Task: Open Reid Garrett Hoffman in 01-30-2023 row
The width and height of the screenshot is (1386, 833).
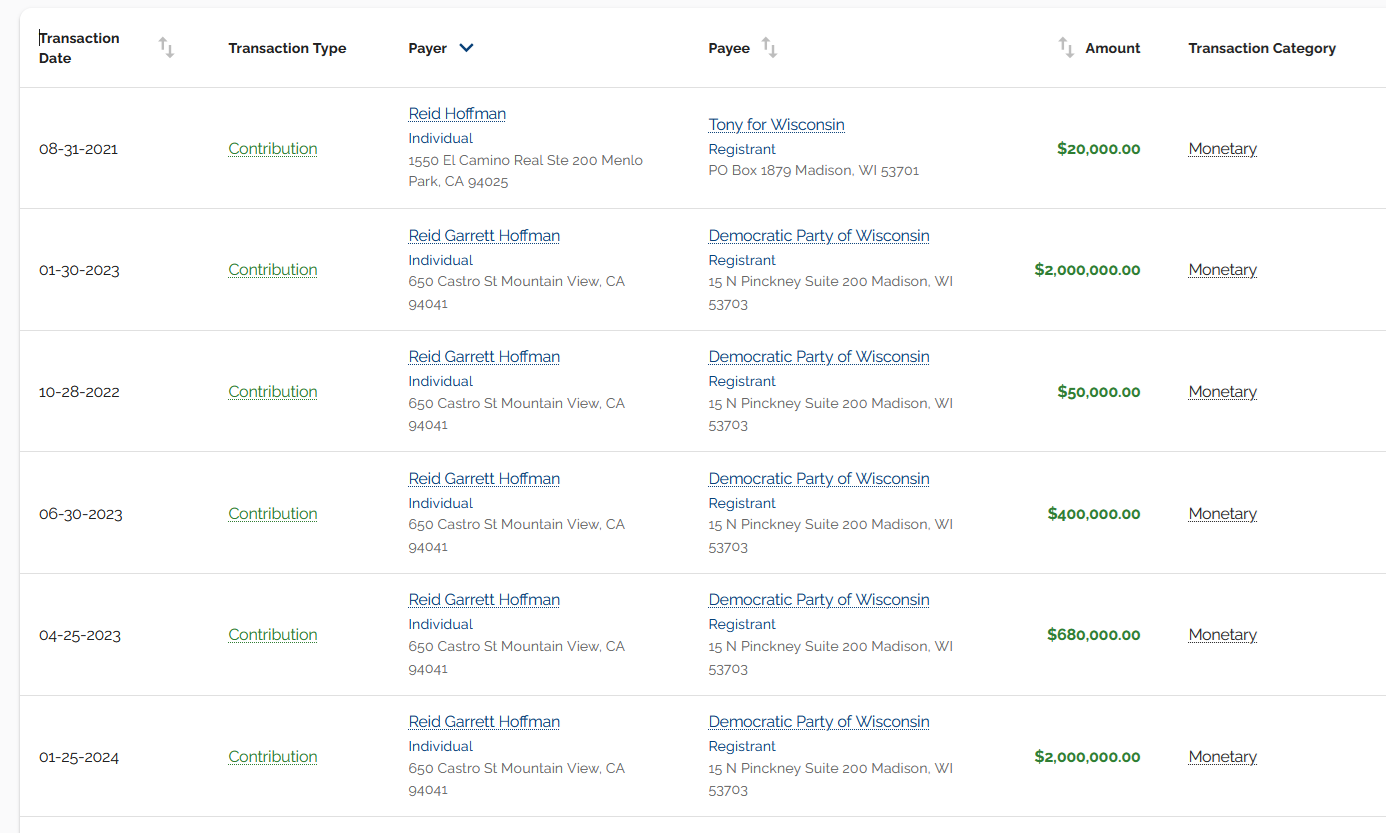Action: (484, 236)
